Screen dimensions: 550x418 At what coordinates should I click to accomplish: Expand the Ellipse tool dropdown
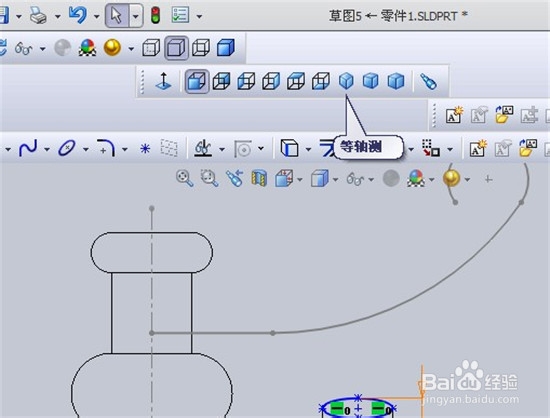(x=86, y=149)
